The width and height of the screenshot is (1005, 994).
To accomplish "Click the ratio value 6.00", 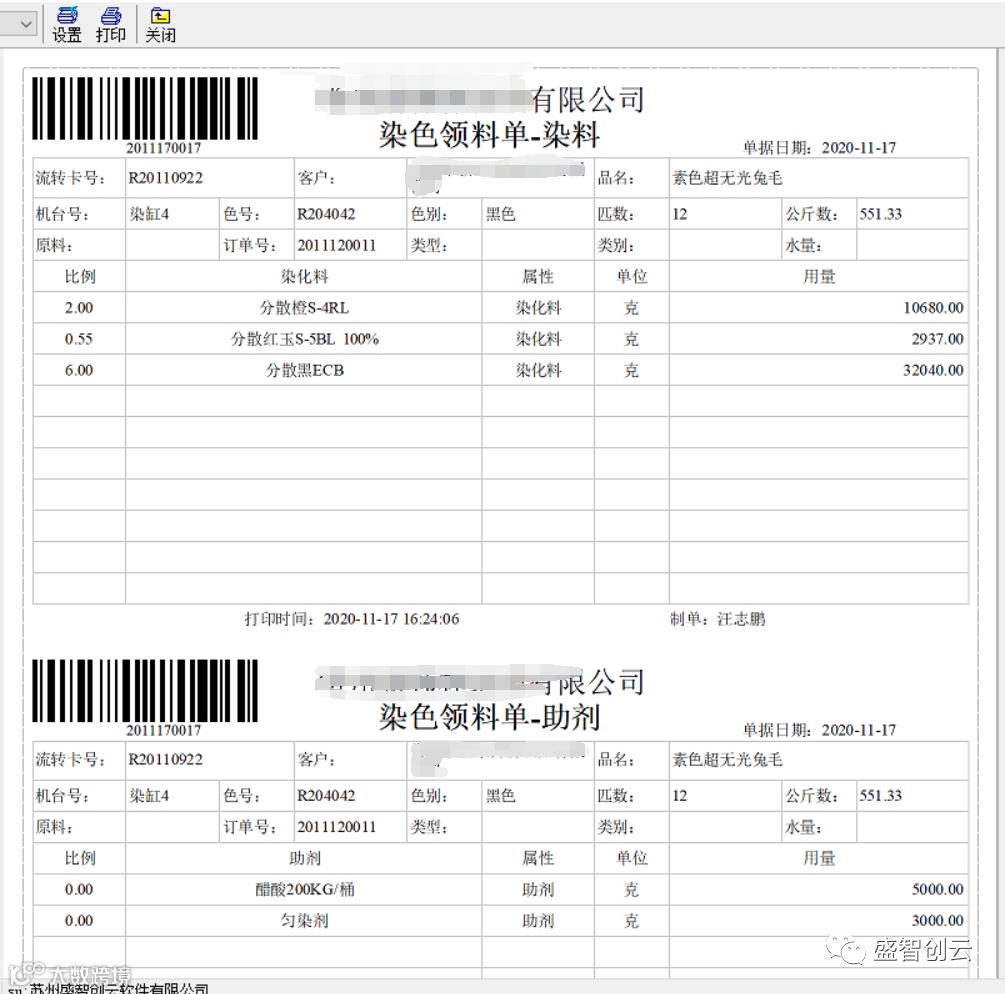I will point(79,370).
